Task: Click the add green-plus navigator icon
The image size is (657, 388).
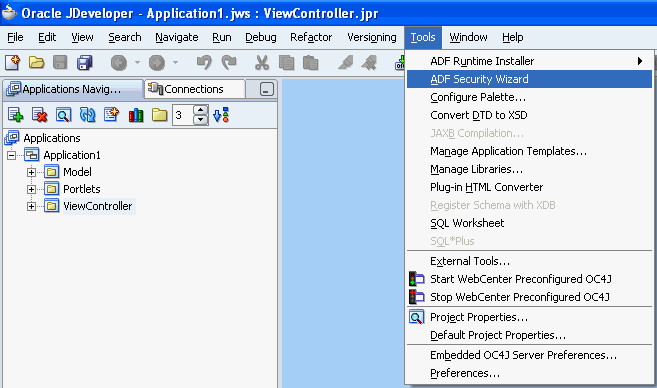Action: click(16, 115)
